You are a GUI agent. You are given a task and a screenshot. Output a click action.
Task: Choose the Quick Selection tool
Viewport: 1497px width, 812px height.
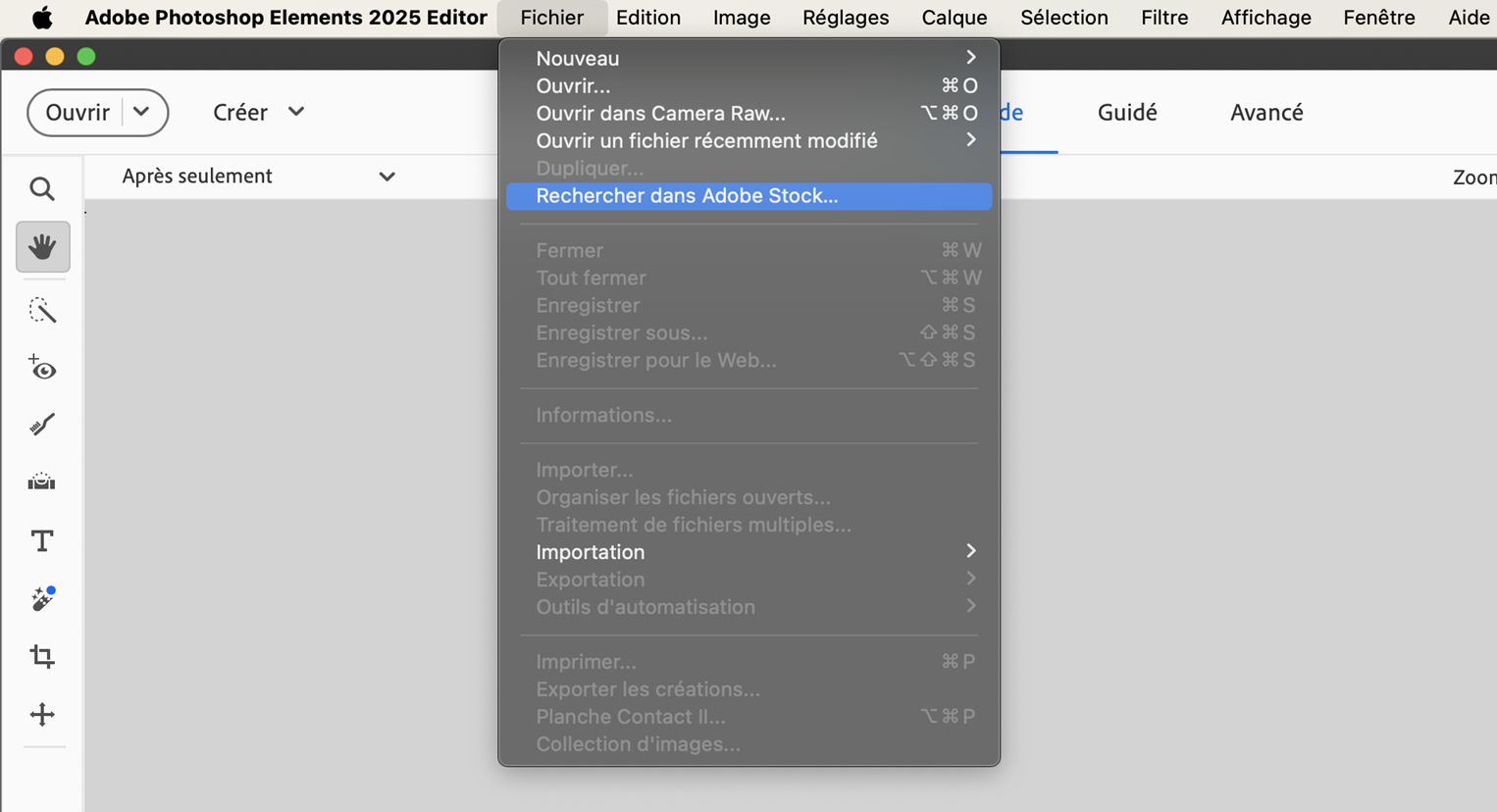(42, 311)
